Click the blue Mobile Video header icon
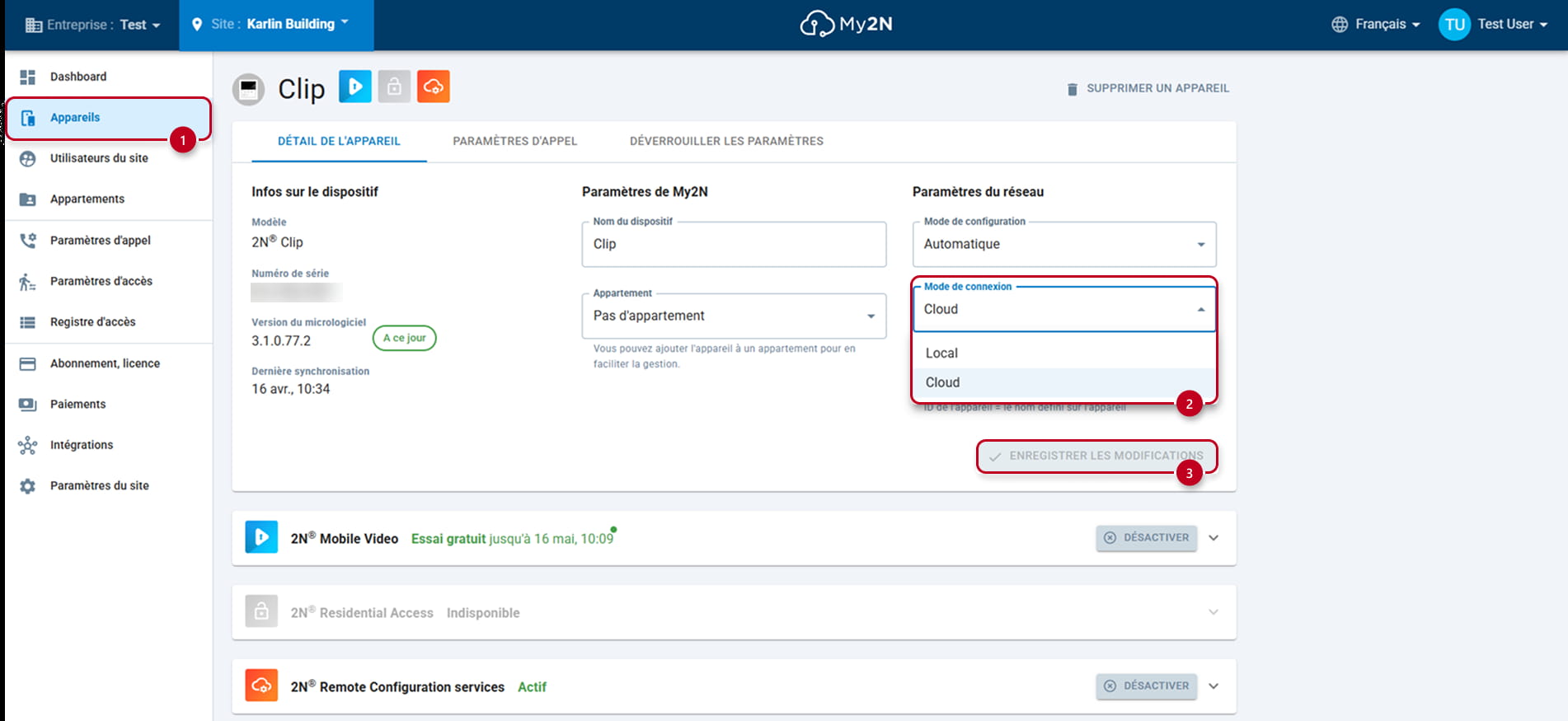 355,87
